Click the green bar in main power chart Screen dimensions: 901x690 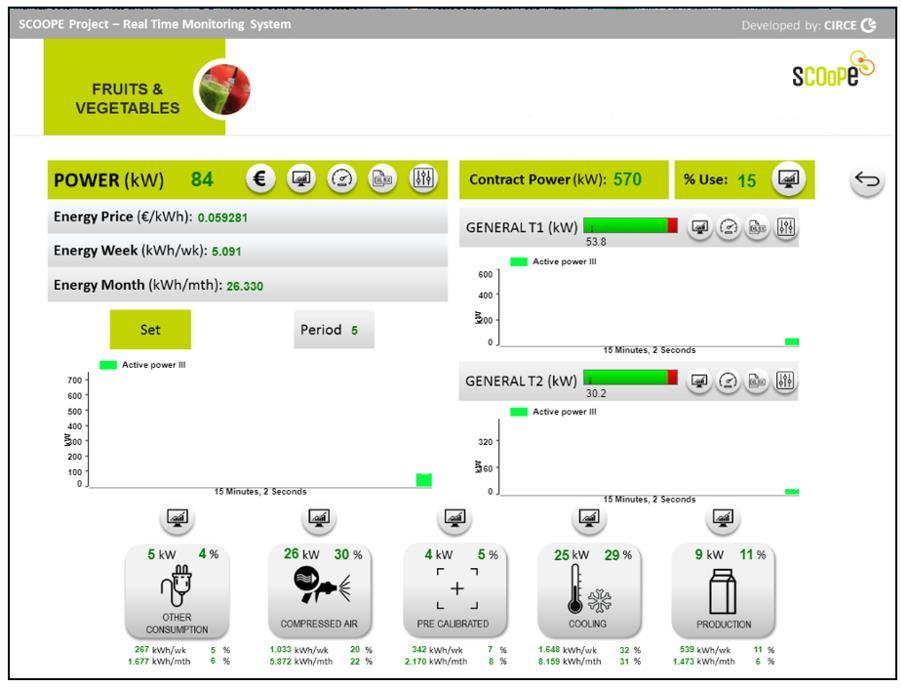tap(424, 480)
